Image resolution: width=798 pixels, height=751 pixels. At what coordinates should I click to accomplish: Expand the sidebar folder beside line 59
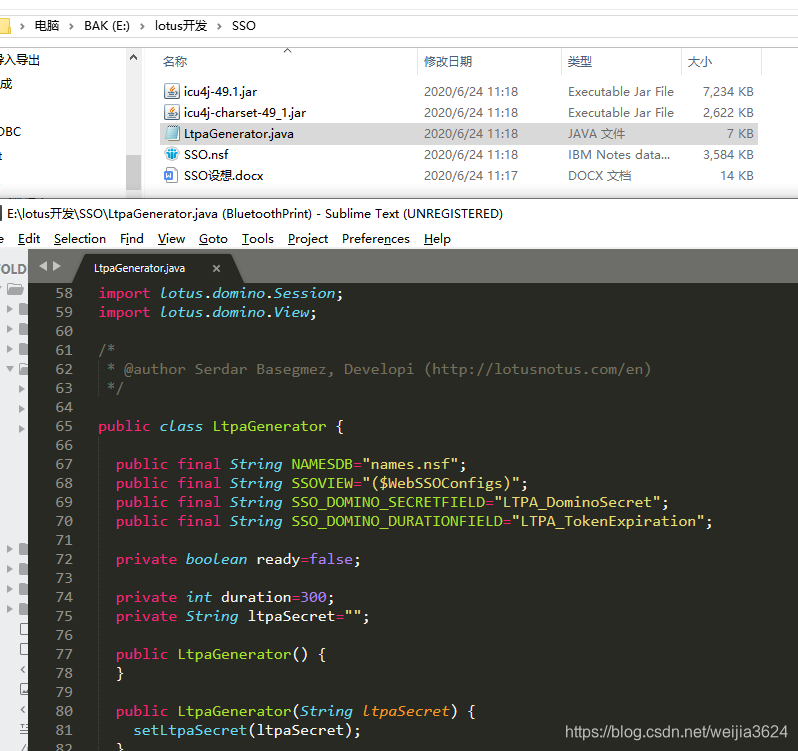tap(10, 309)
